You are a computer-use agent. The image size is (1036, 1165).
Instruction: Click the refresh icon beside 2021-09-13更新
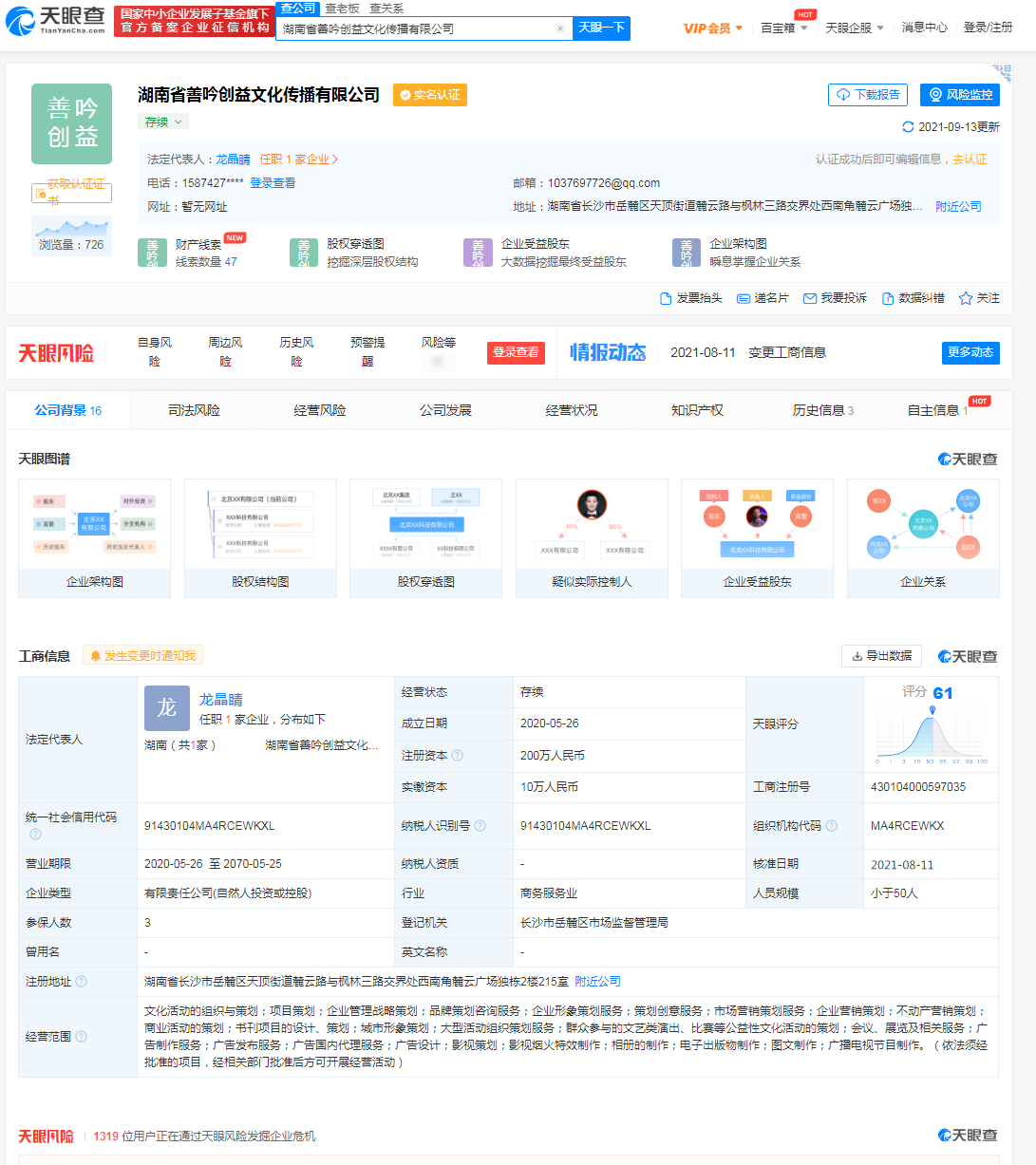[x=908, y=127]
